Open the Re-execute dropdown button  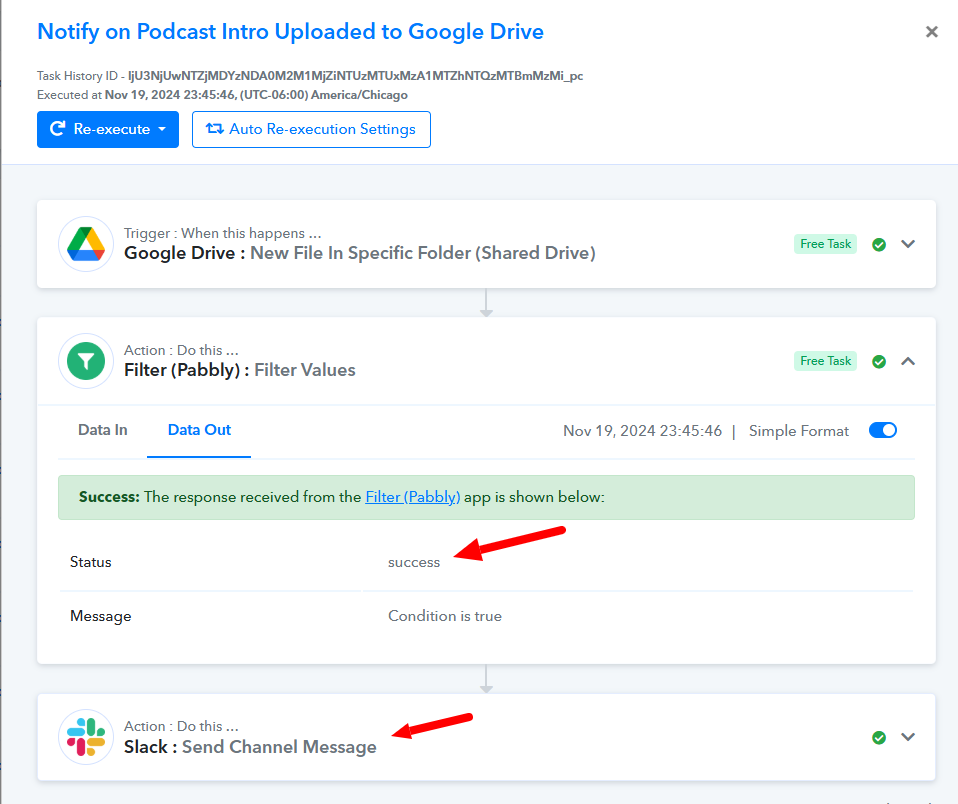point(108,130)
